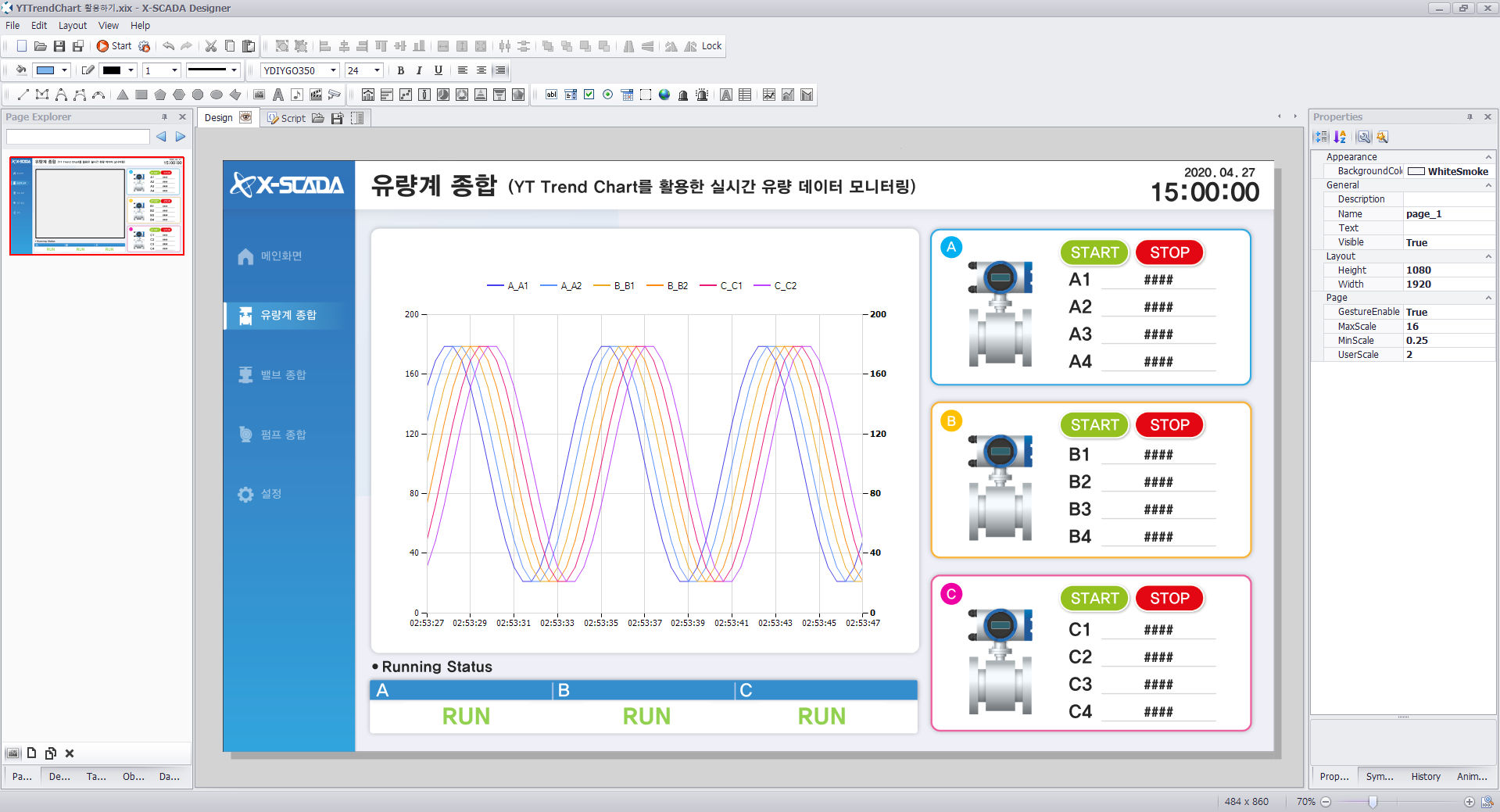Open the Edit menu
This screenshot has width=1500, height=812.
click(39, 26)
